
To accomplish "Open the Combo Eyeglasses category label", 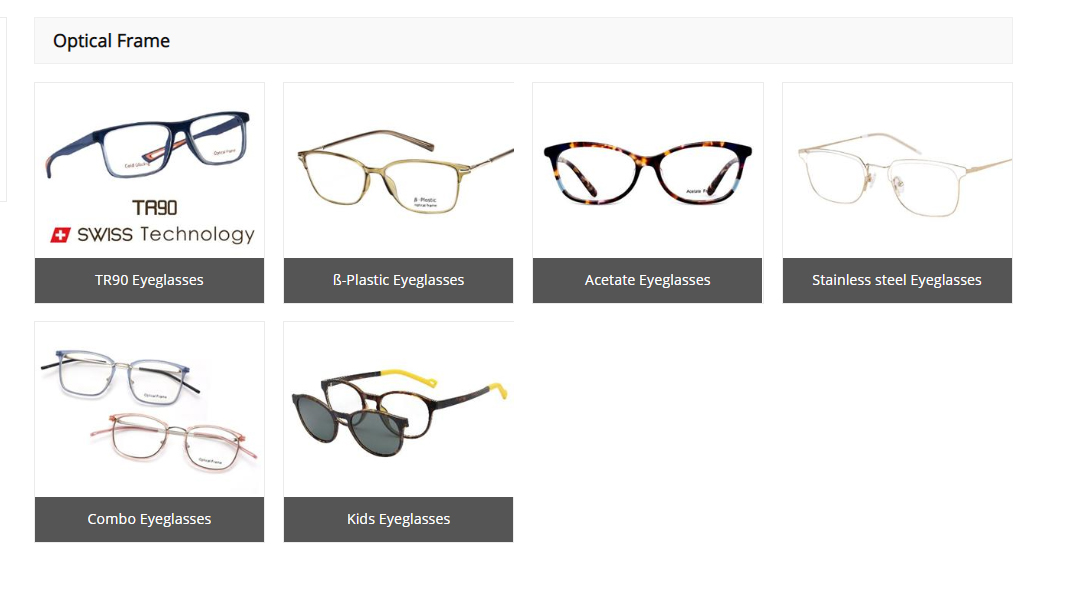I will pyautogui.click(x=149, y=520).
